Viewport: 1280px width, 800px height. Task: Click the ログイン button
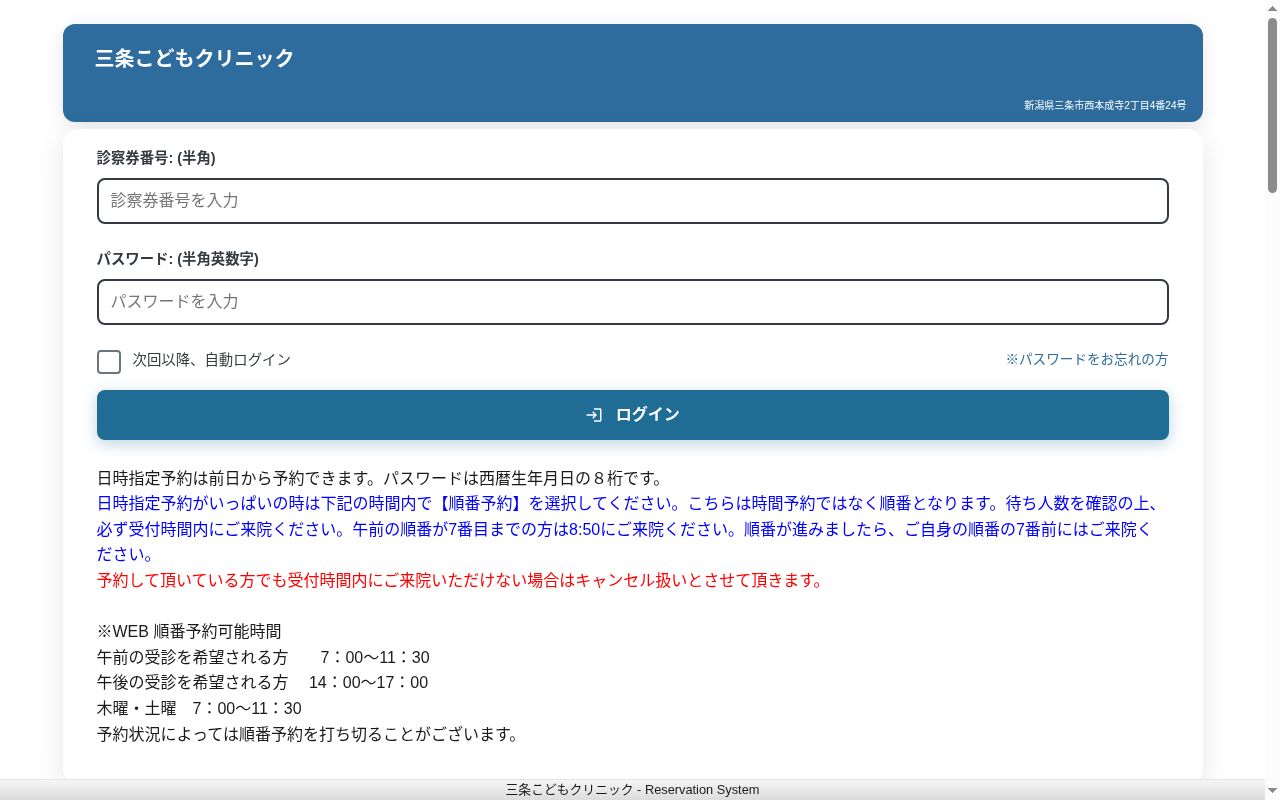632,415
